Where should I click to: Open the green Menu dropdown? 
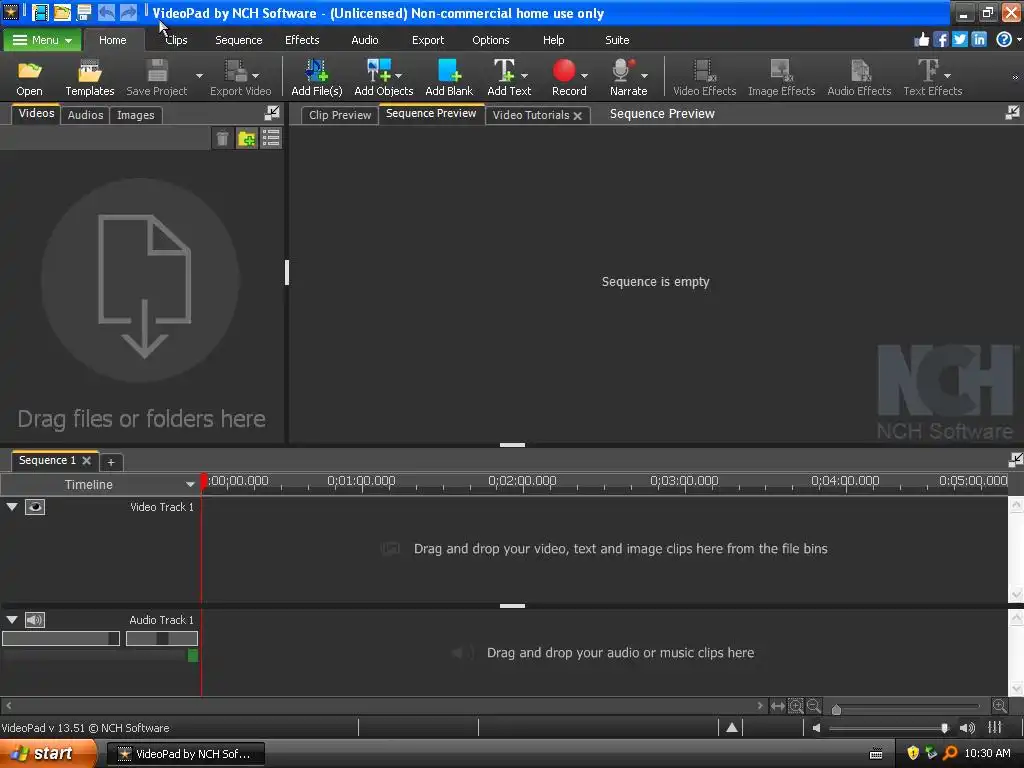(42, 40)
